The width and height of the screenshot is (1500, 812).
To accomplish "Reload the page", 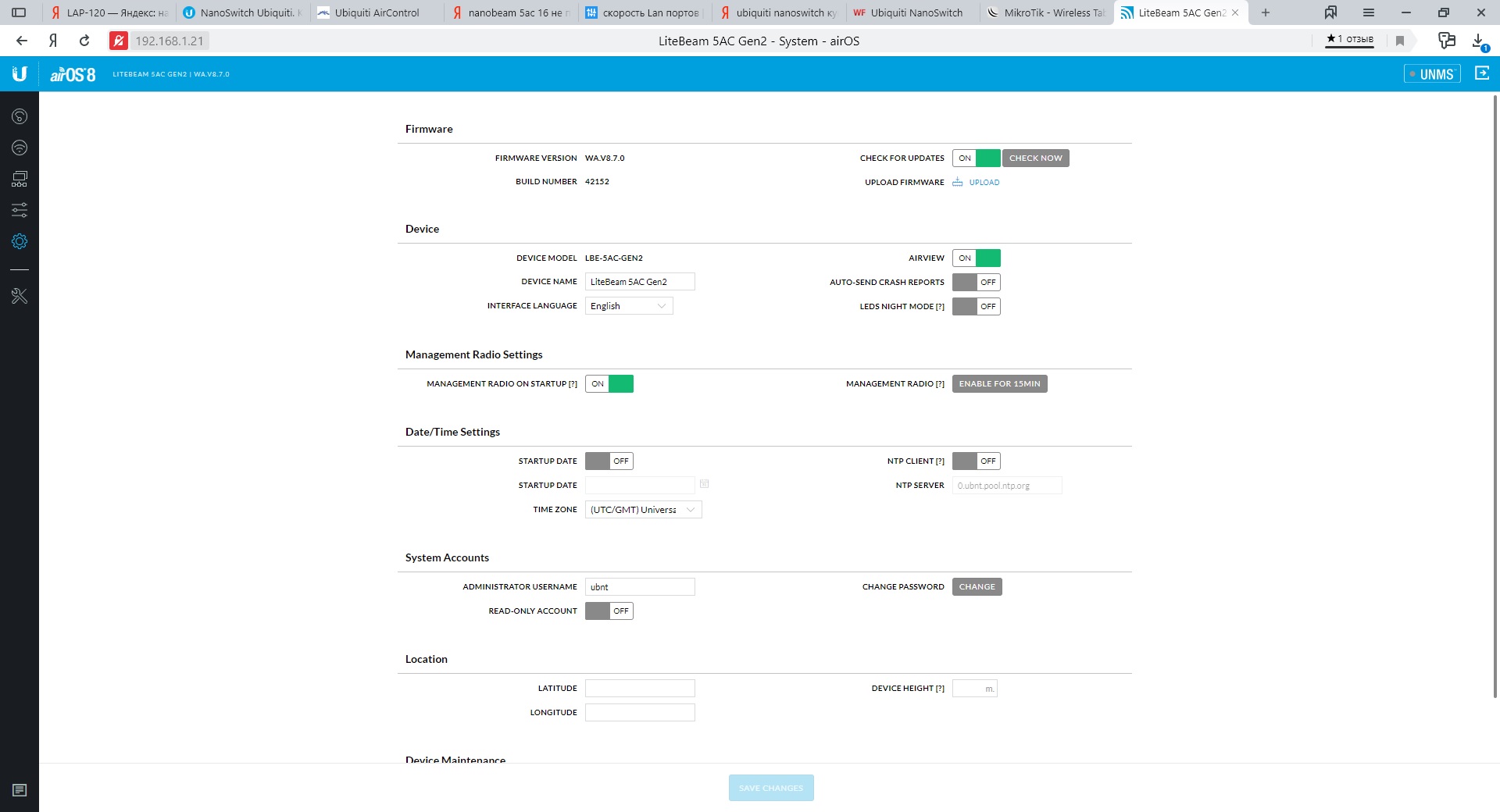I will [84, 41].
